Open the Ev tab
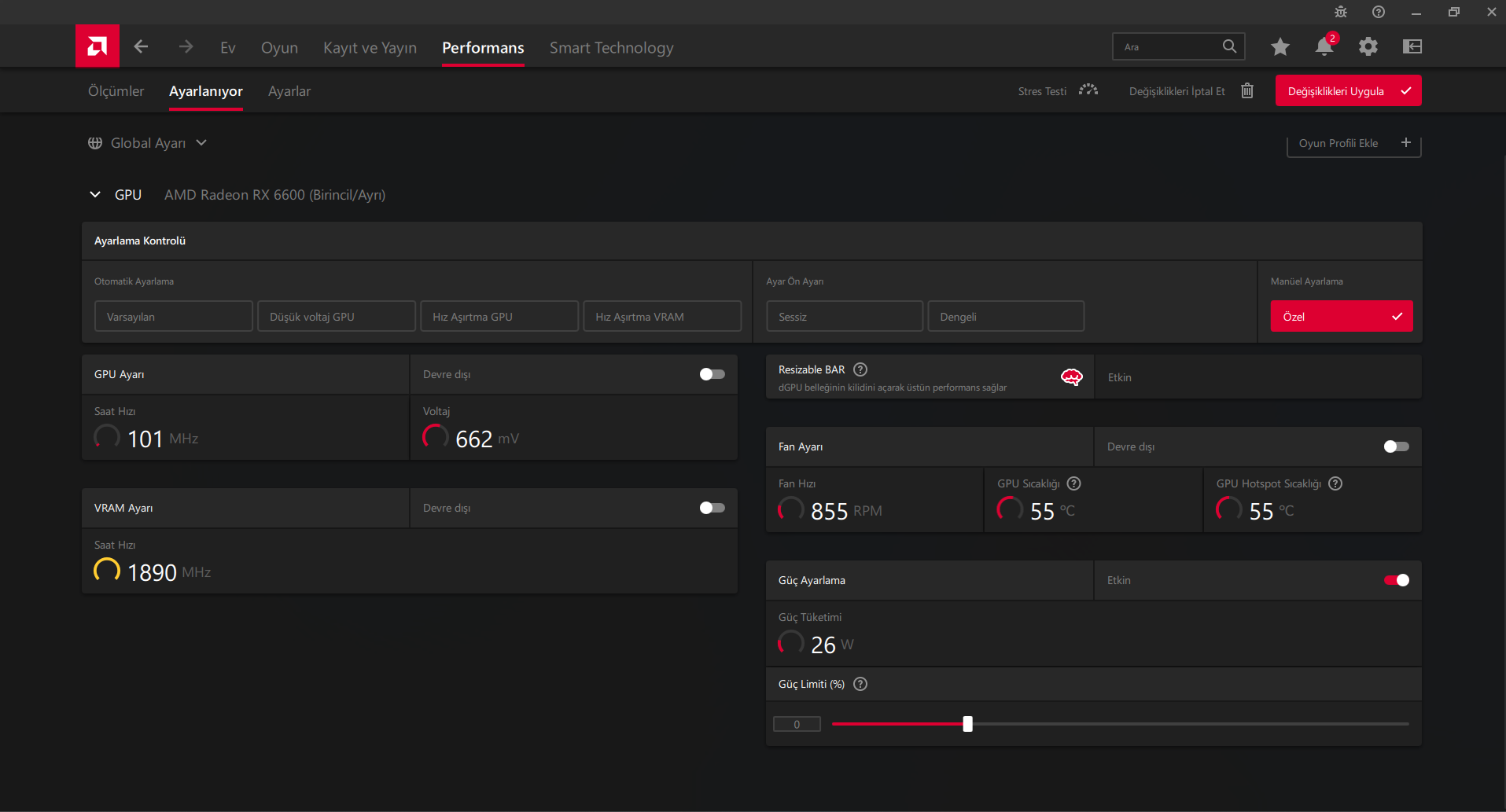 [x=228, y=48]
